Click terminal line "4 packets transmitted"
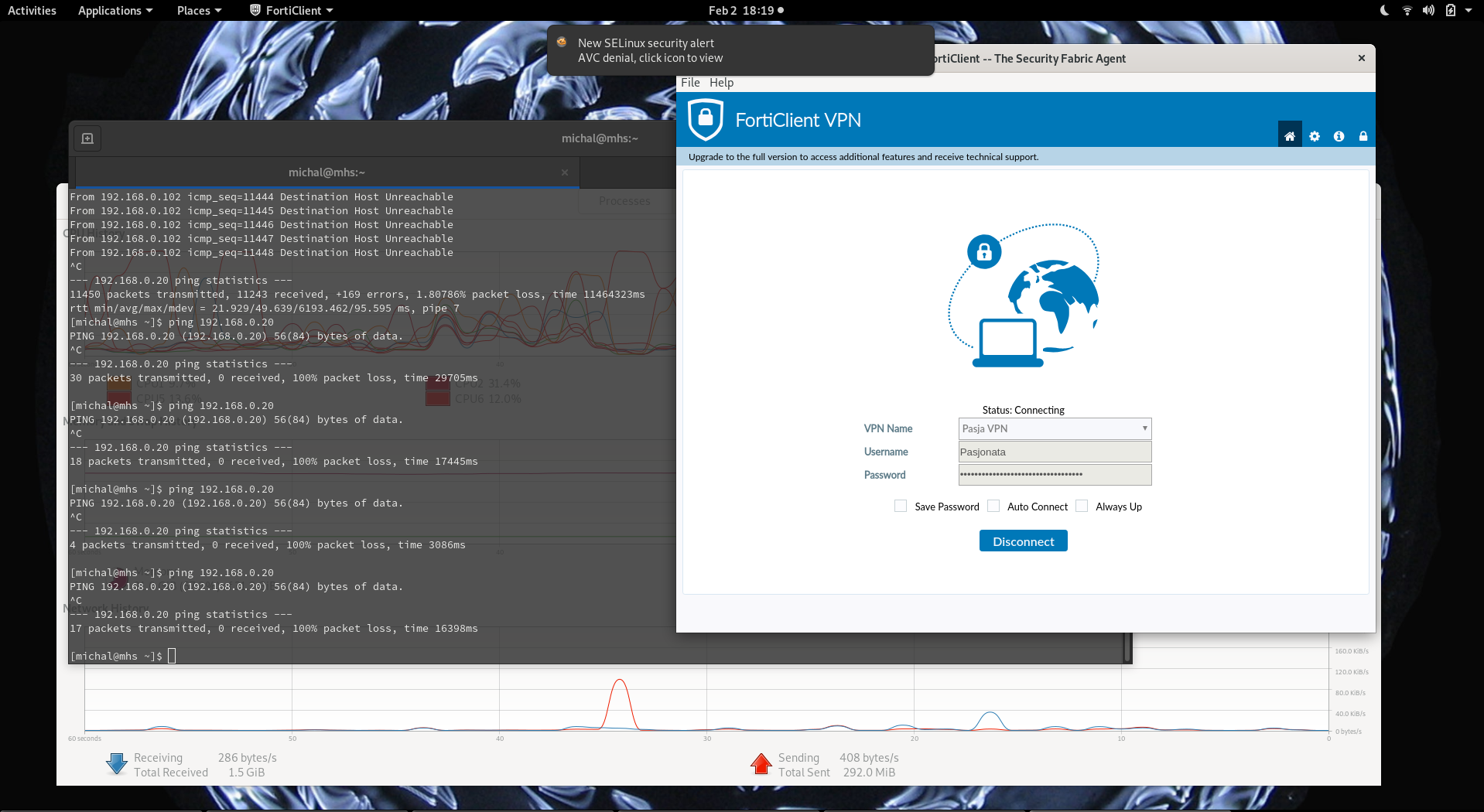Image resolution: width=1484 pixels, height=812 pixels. pyautogui.click(x=268, y=544)
